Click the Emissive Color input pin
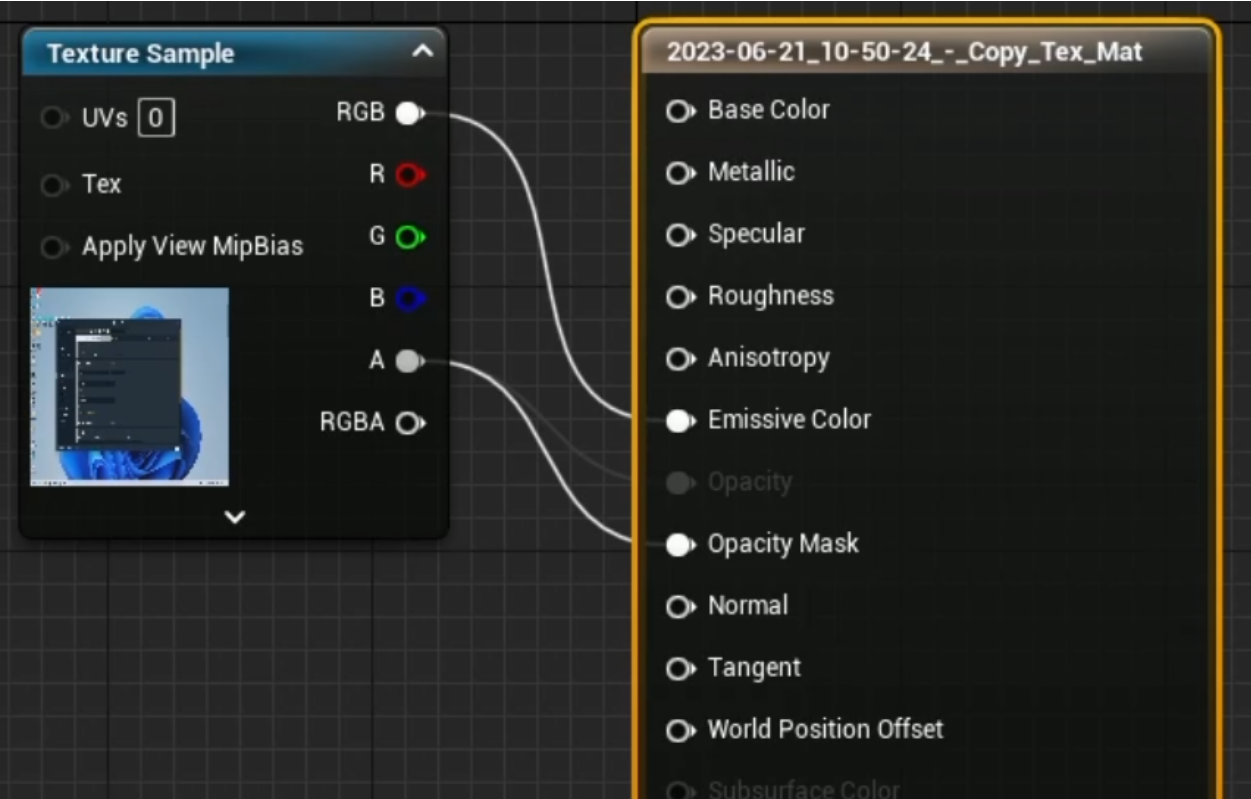 coord(680,421)
